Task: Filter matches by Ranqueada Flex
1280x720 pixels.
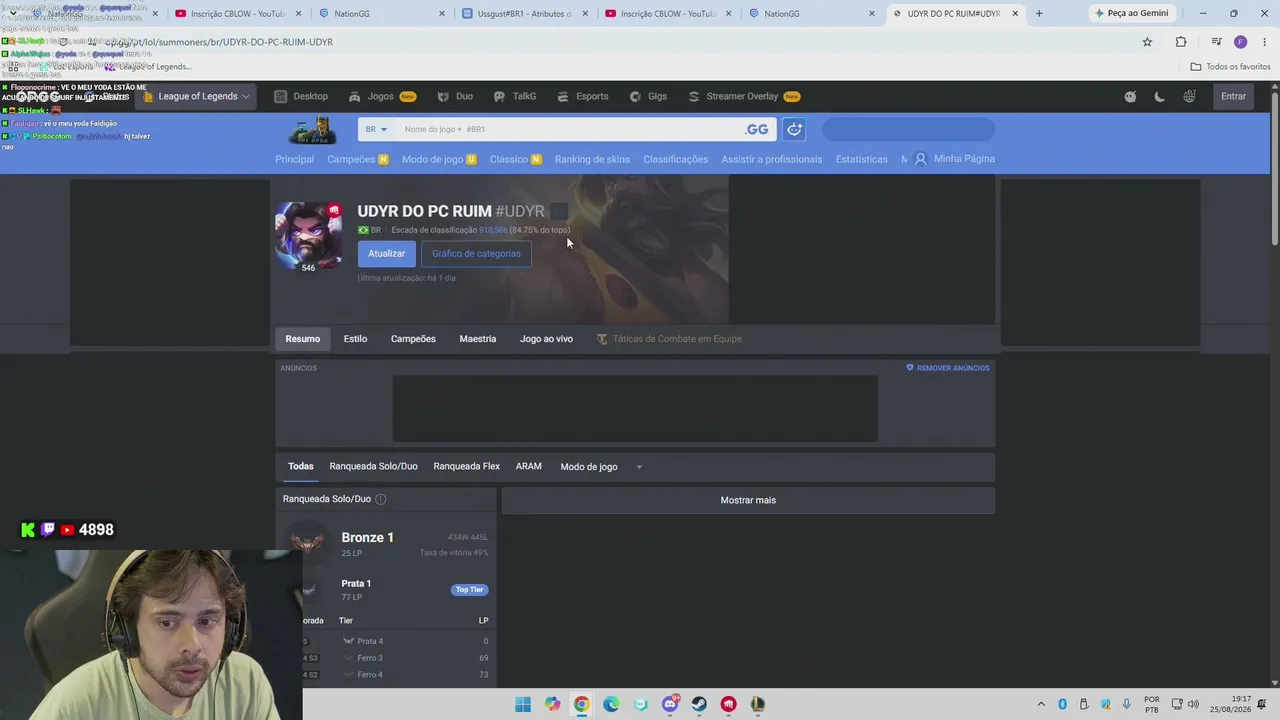Action: coord(467,467)
